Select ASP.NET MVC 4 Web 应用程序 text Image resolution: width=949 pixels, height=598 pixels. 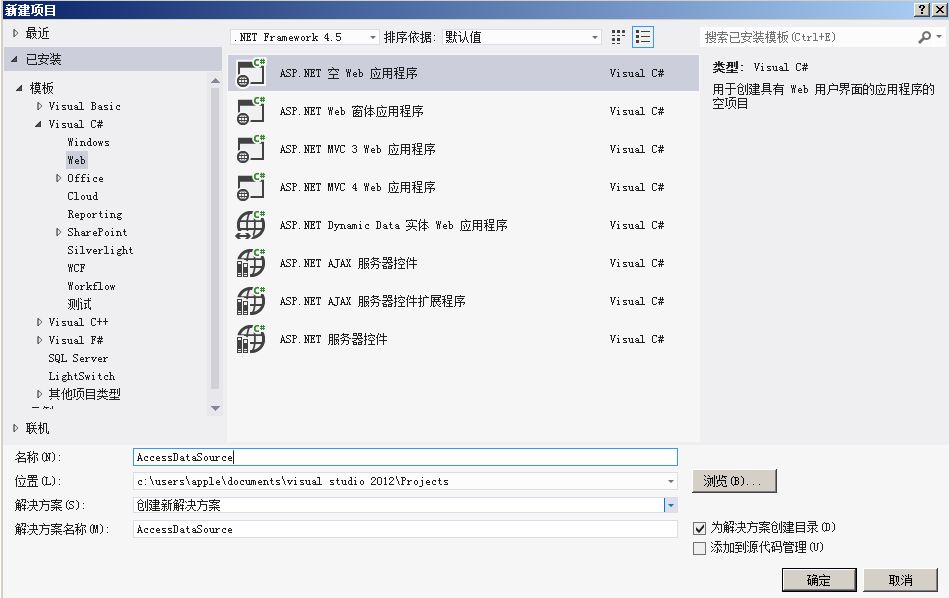pos(357,187)
